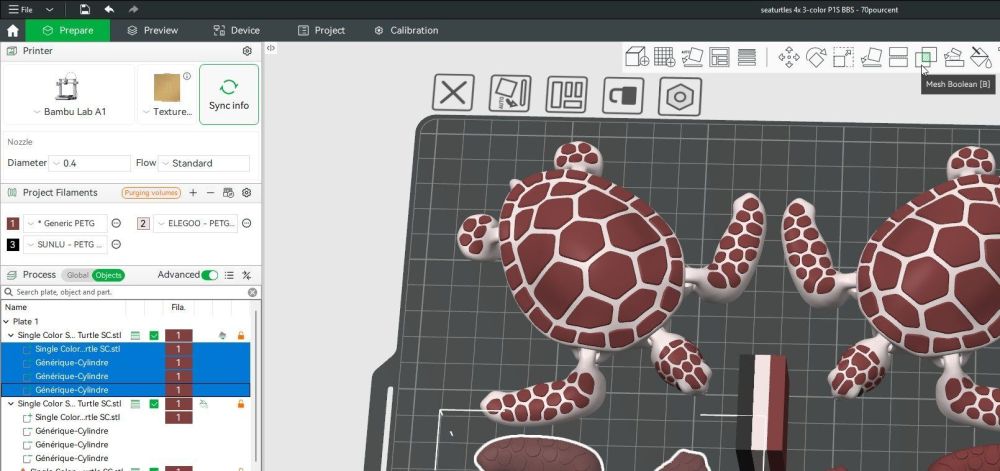This screenshot has width=1000, height=471.
Task: Switch to the Device tab
Action: (x=237, y=31)
